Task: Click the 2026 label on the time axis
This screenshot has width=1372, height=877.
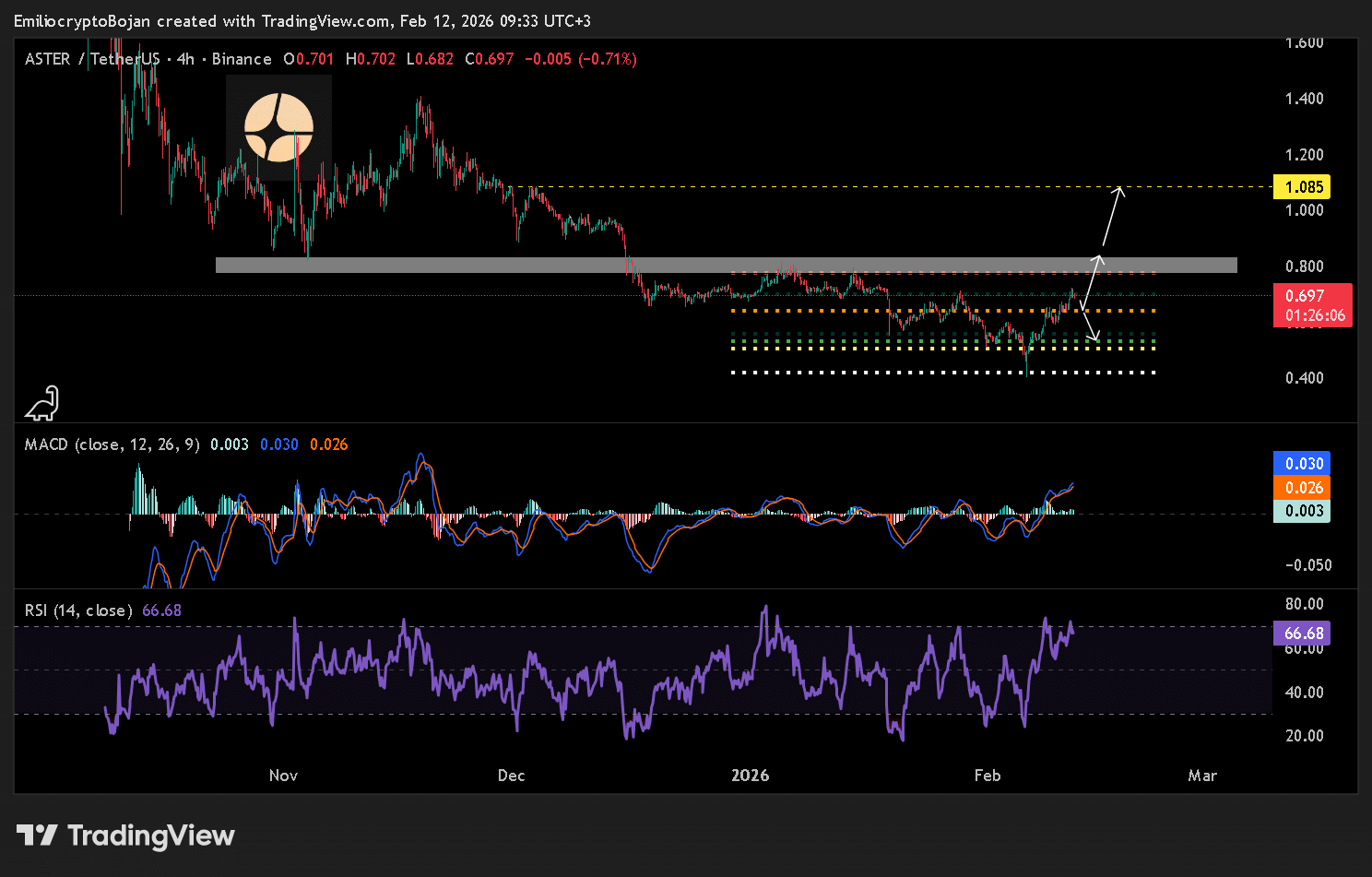Action: click(x=750, y=776)
